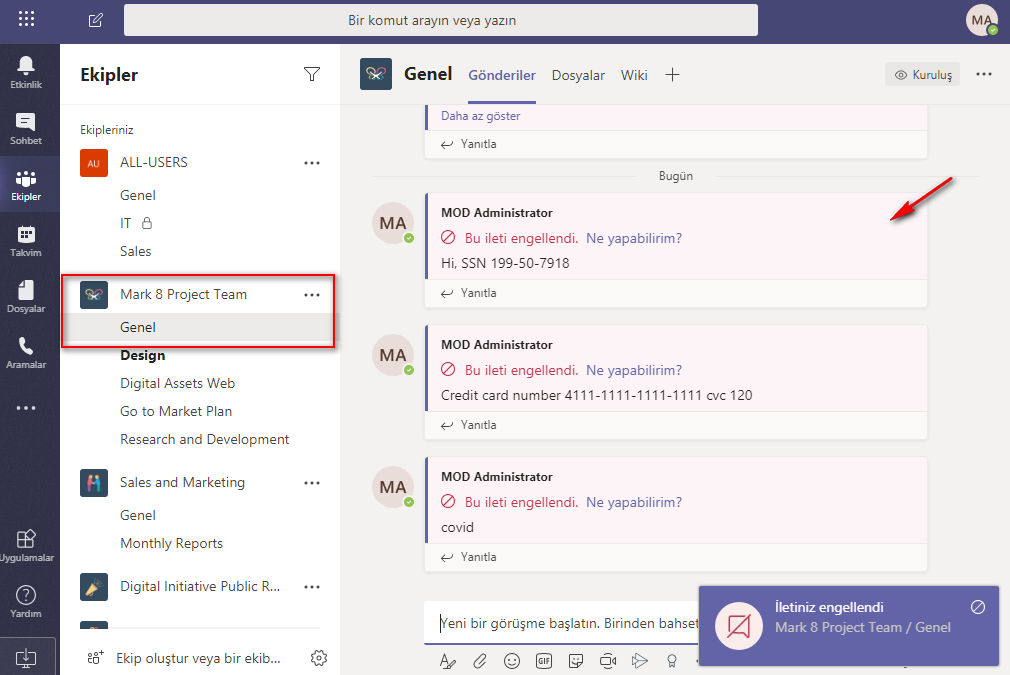This screenshot has height=675, width=1010.
Task: Open the Wiki tab
Action: pyautogui.click(x=634, y=75)
